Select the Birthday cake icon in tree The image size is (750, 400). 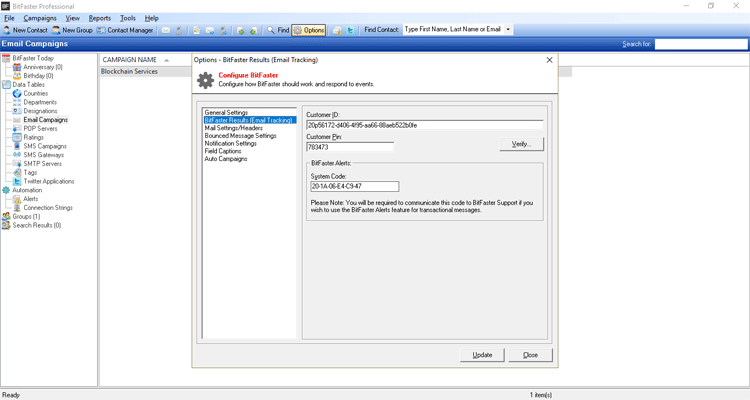point(17,76)
